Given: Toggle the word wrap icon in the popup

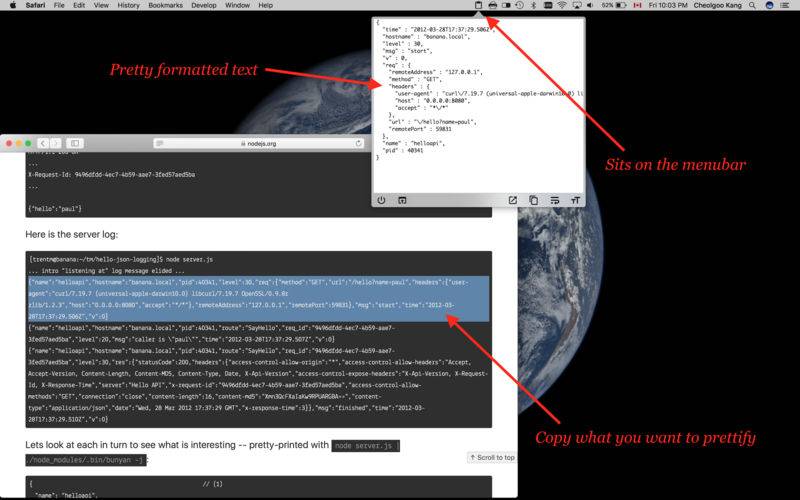Looking at the screenshot, I should 555,201.
